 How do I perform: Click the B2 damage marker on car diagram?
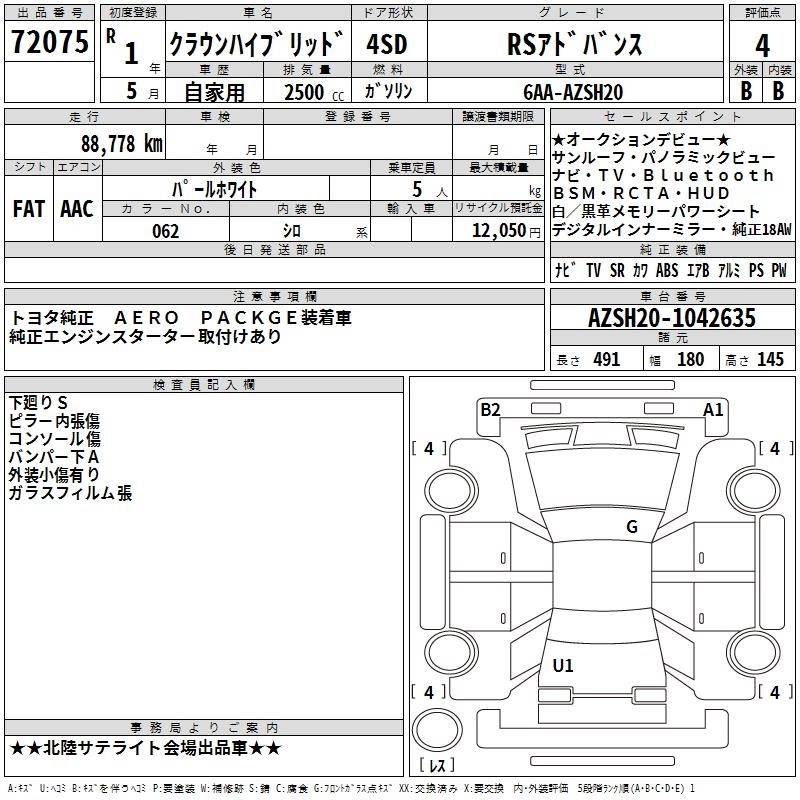click(490, 408)
